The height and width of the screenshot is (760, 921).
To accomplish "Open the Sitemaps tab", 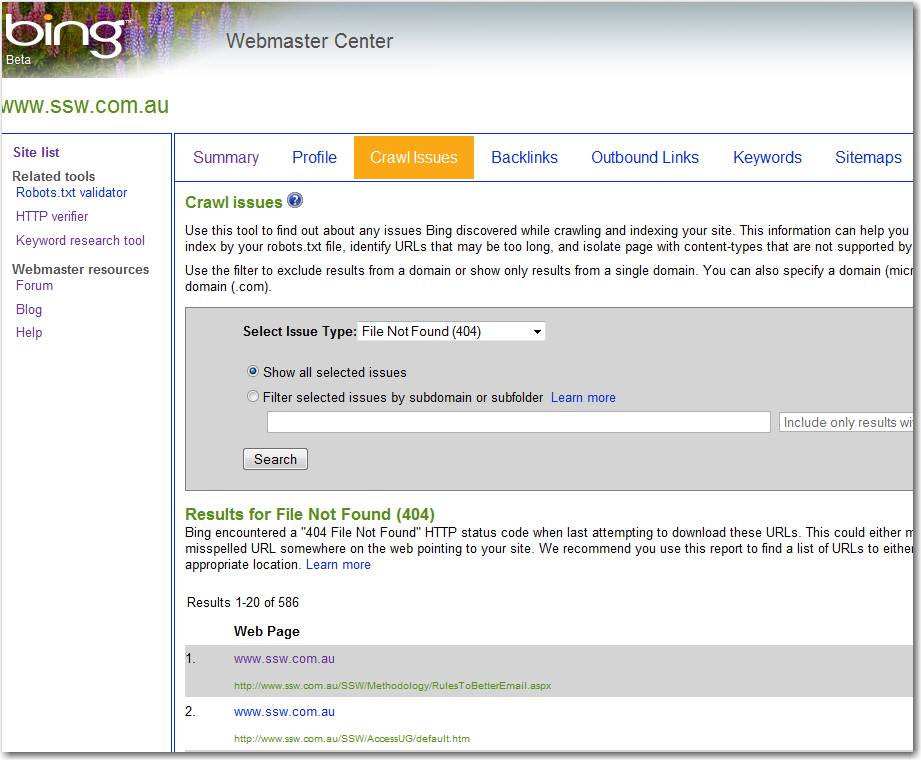I will click(x=868, y=157).
